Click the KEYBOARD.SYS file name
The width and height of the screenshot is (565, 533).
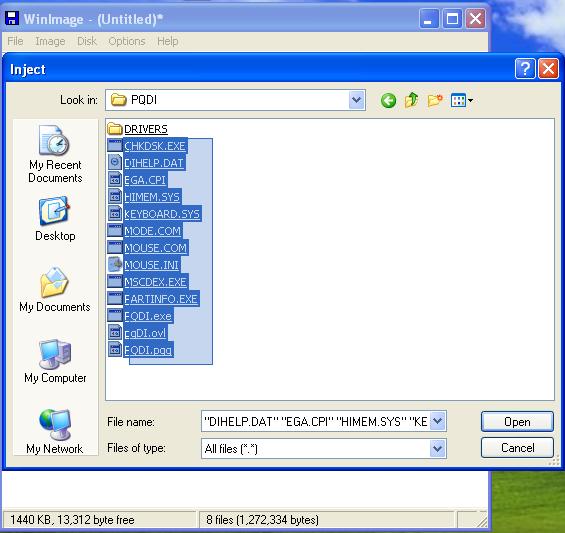coord(162,214)
